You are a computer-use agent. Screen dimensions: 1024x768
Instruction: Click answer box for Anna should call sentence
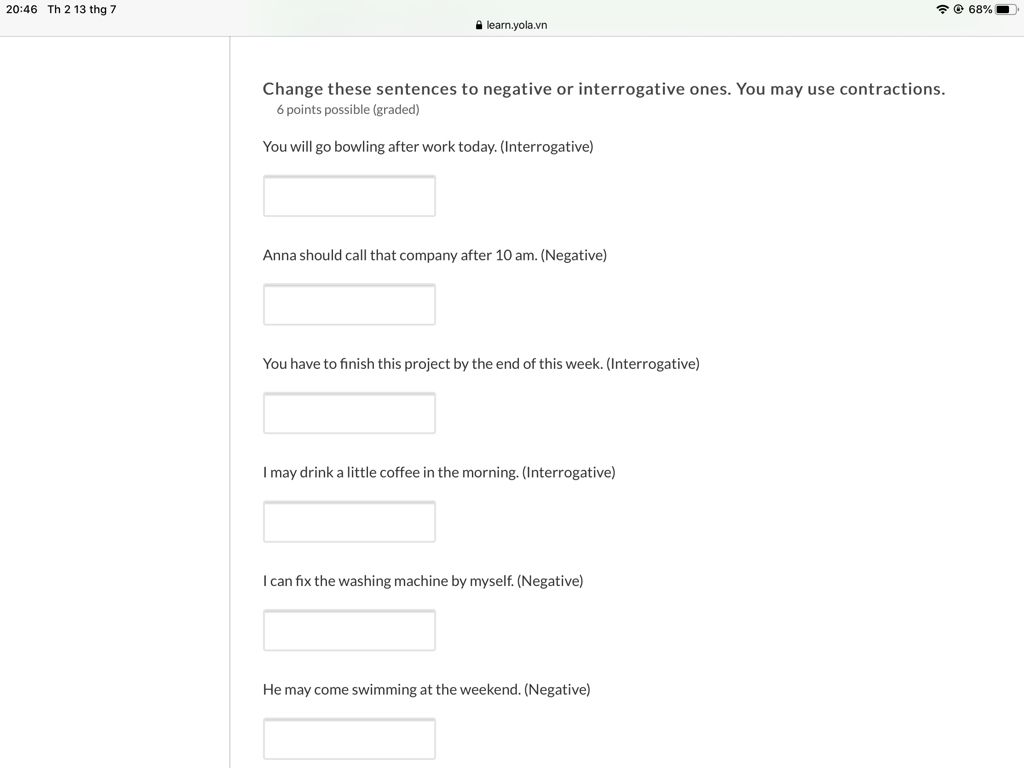click(349, 304)
